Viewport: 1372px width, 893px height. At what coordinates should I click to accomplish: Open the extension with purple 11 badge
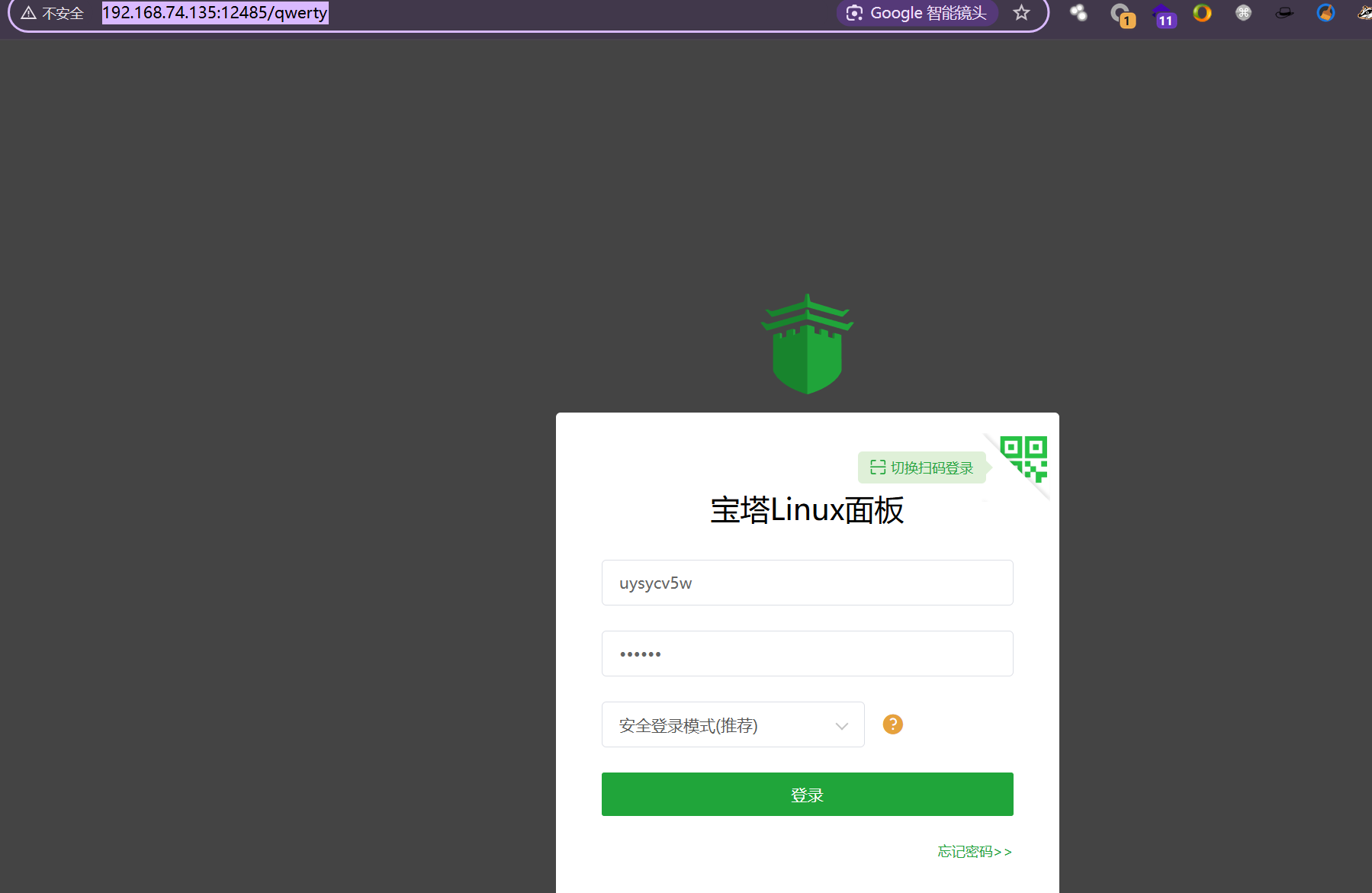tap(1162, 14)
